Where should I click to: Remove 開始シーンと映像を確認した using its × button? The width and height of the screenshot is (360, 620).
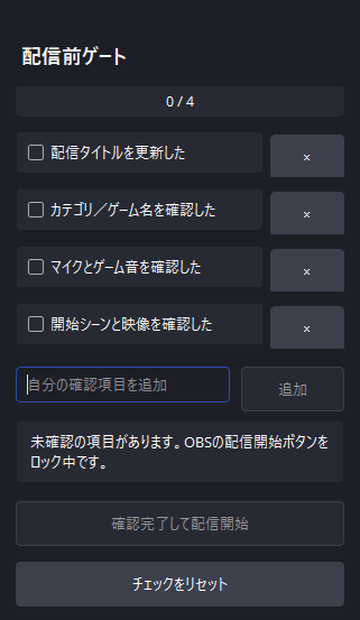click(307, 327)
